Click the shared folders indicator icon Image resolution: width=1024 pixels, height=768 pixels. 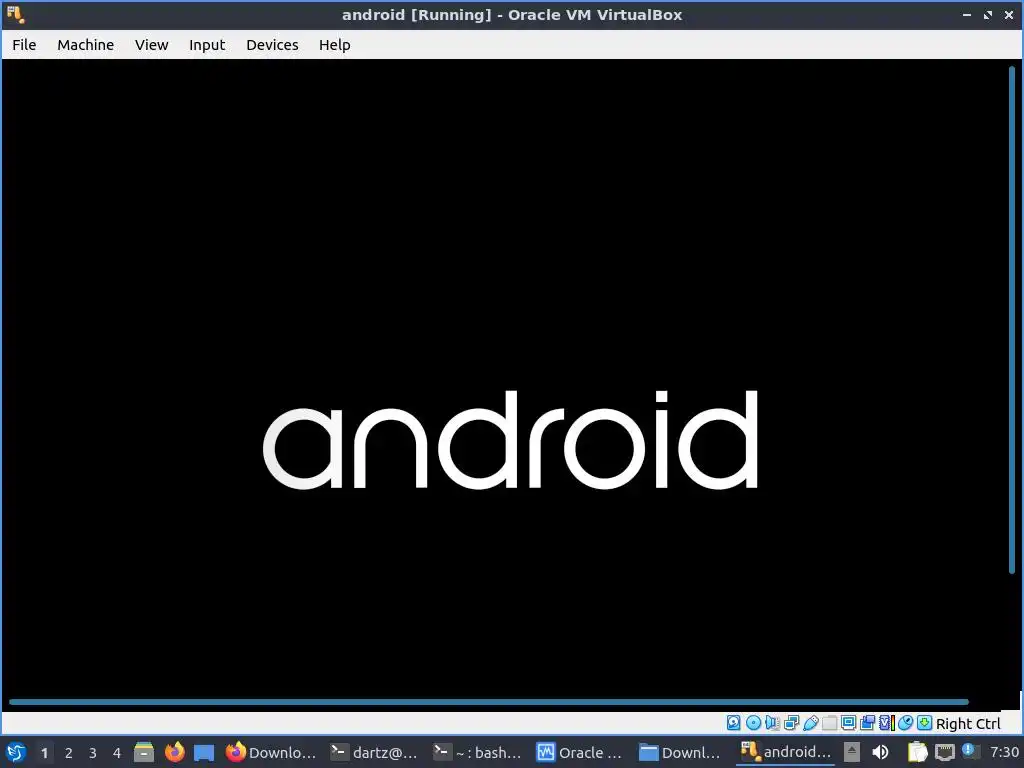click(829, 723)
